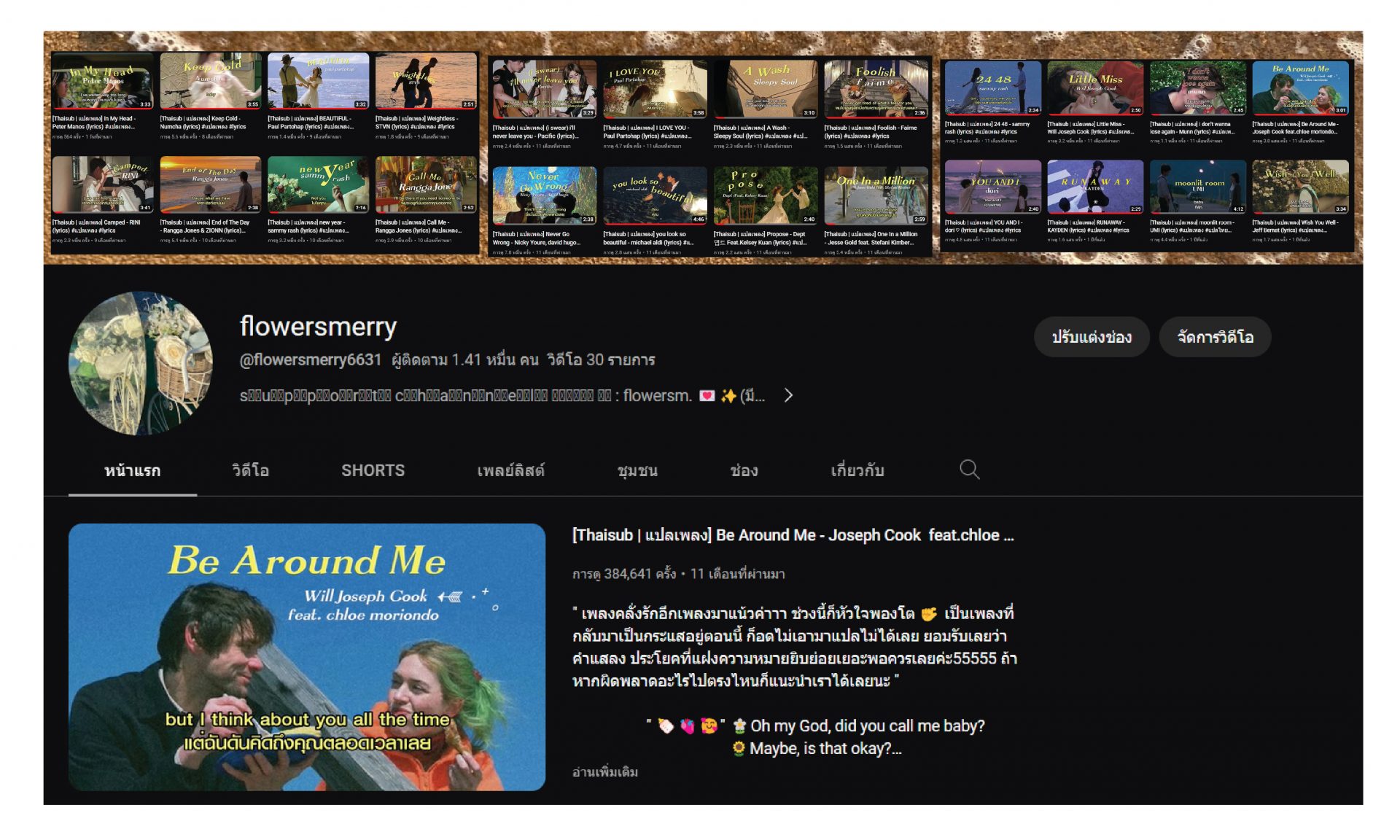This screenshot has width=1400, height=840.
Task: Click the i don't wanna lose again thumbnail
Action: click(1198, 88)
